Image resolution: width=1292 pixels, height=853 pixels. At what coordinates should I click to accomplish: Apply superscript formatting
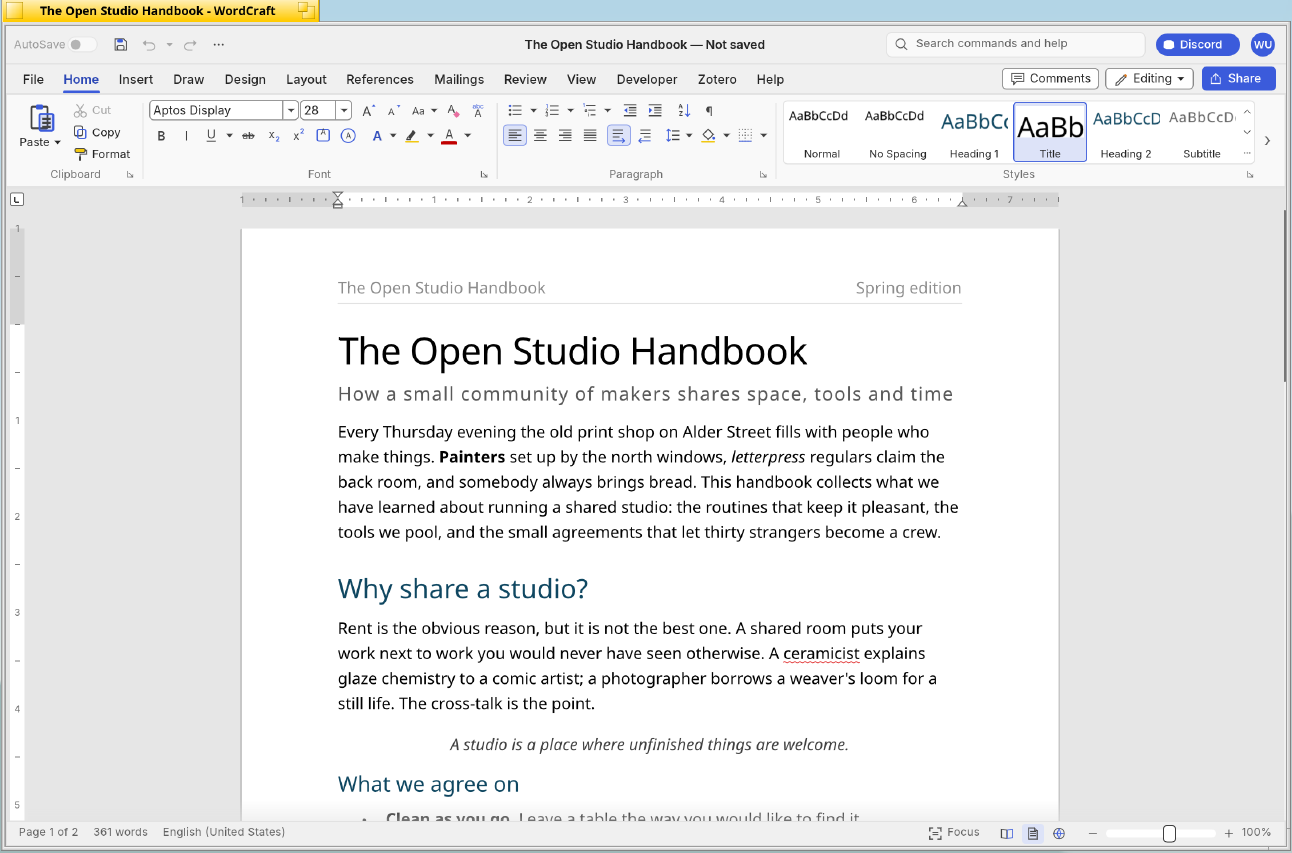(298, 136)
